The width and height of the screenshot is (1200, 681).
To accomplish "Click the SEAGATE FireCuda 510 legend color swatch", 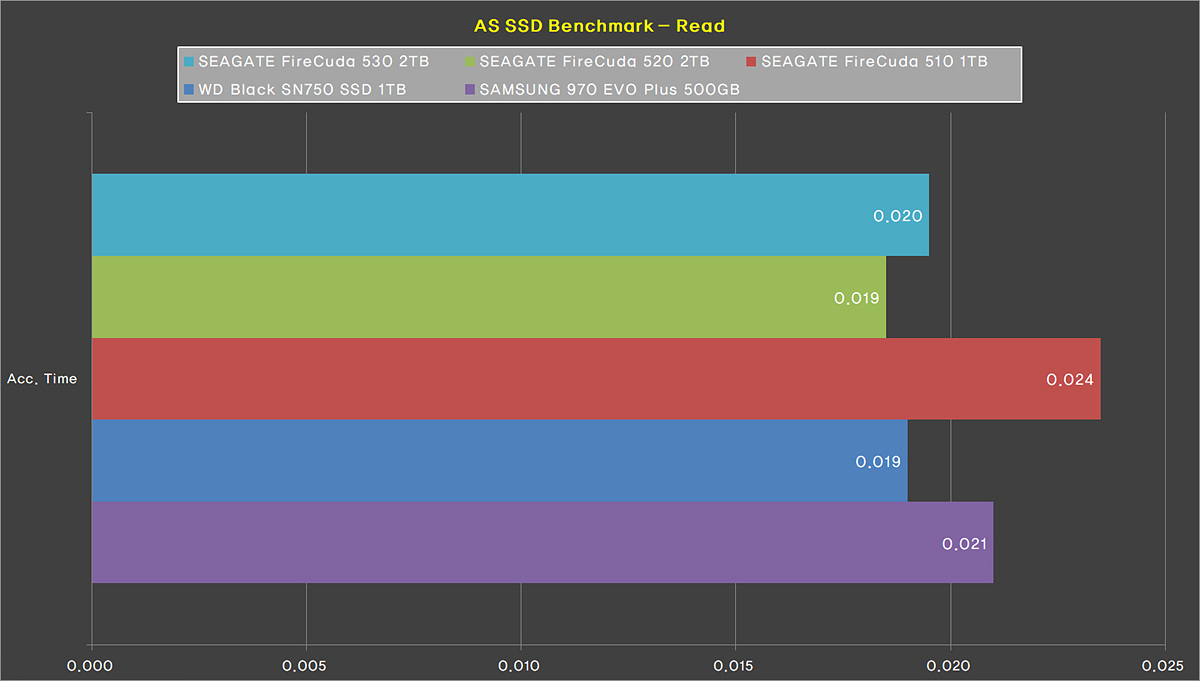I will 752,62.
